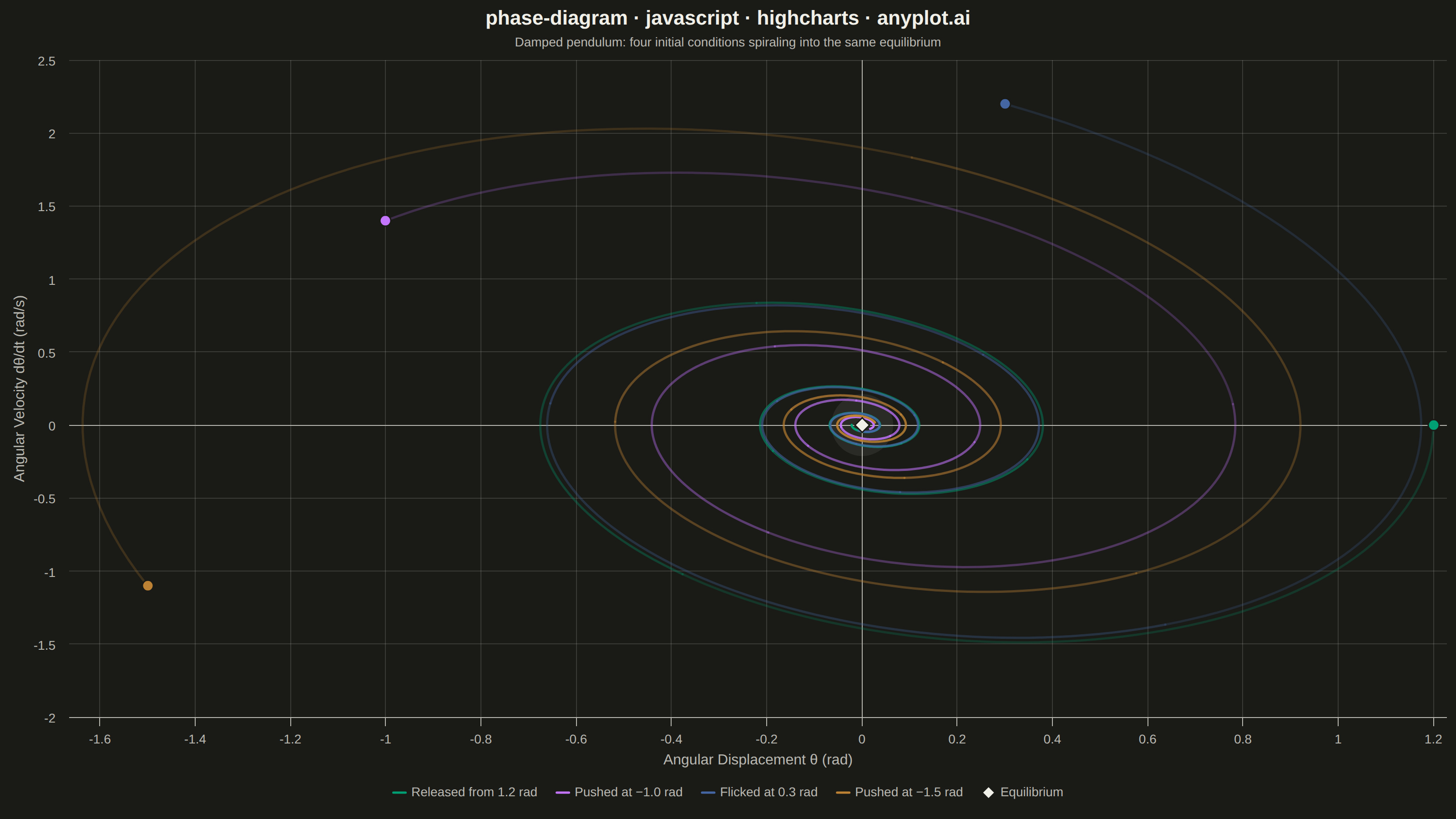Toggle 'Pushed at −1.5 rad' legend entry
Image resolution: width=1456 pixels, height=819 pixels.
909,793
